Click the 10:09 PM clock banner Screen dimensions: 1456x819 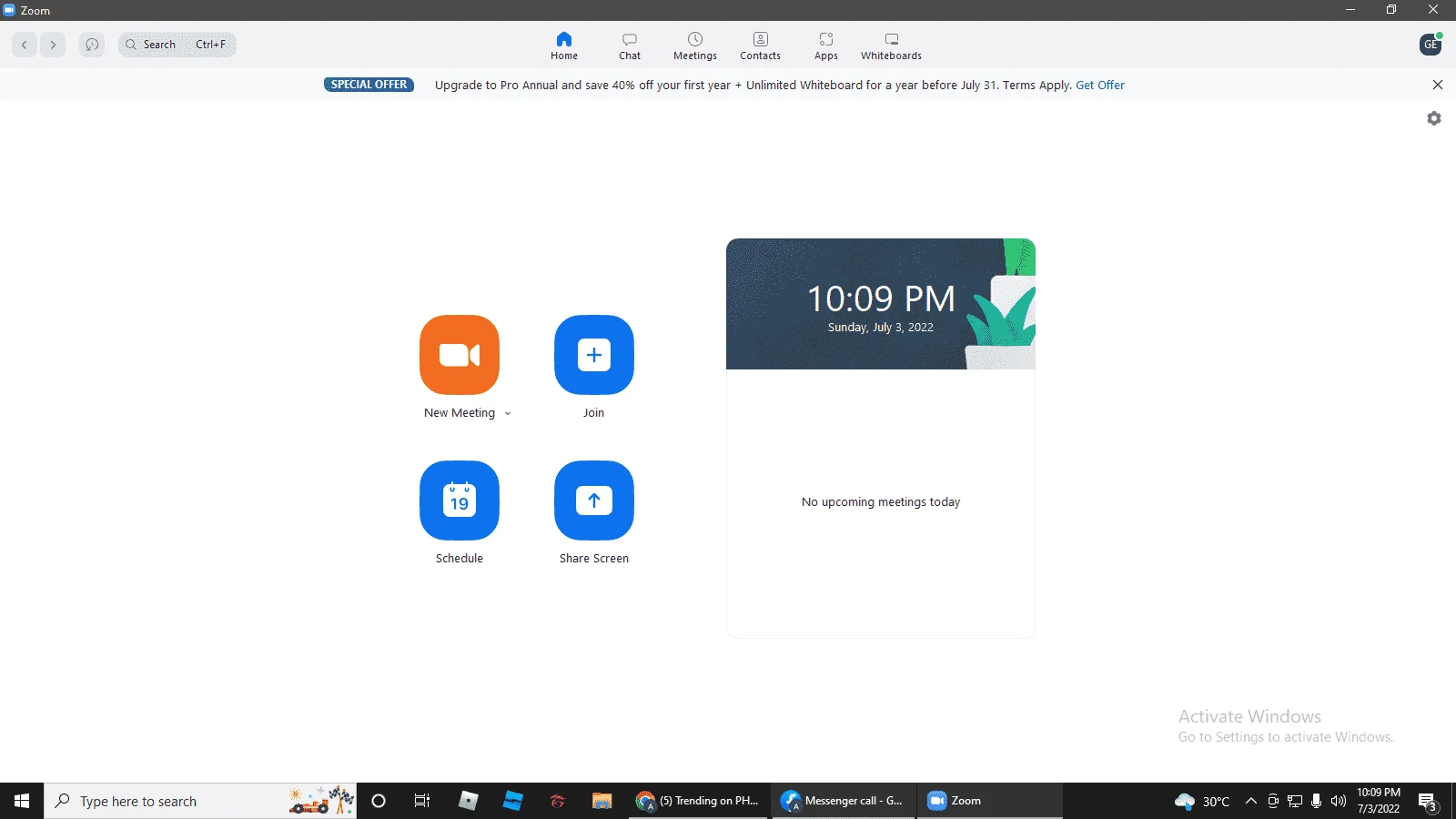pyautogui.click(x=881, y=304)
